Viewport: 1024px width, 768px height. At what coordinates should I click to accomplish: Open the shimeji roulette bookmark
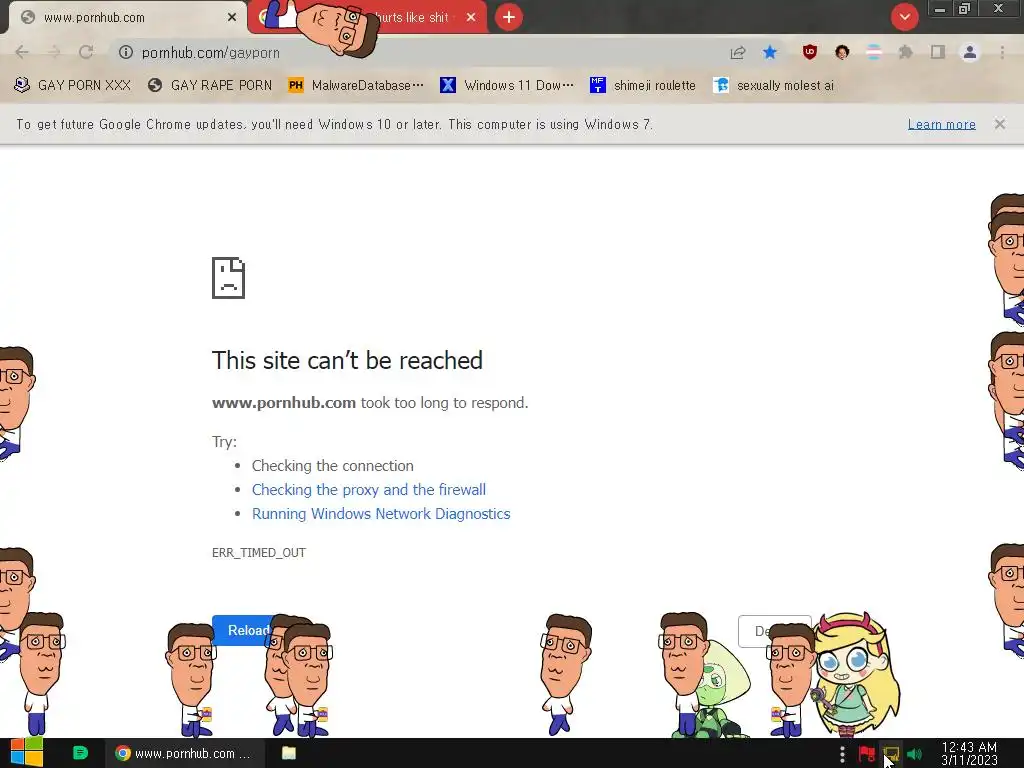coord(643,86)
